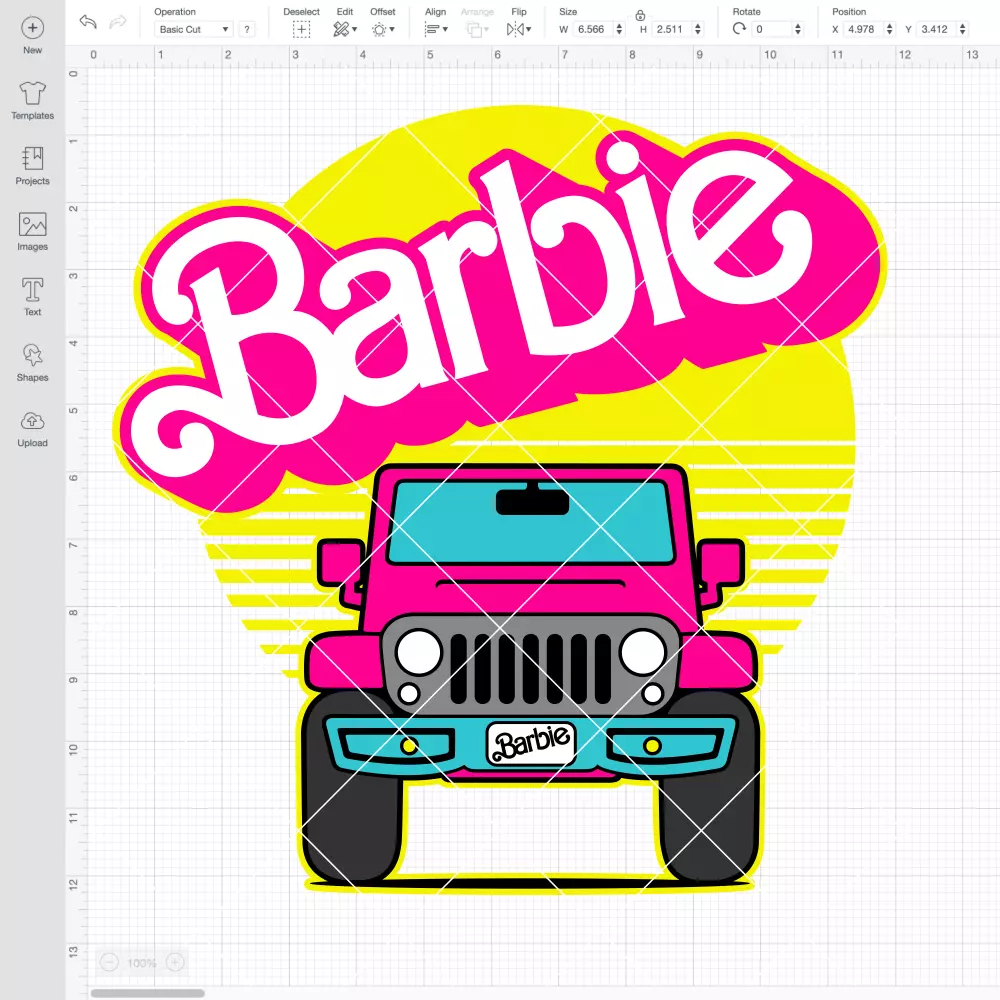Zoom out with the minus button
This screenshot has height=1000, width=1000.
pos(109,962)
